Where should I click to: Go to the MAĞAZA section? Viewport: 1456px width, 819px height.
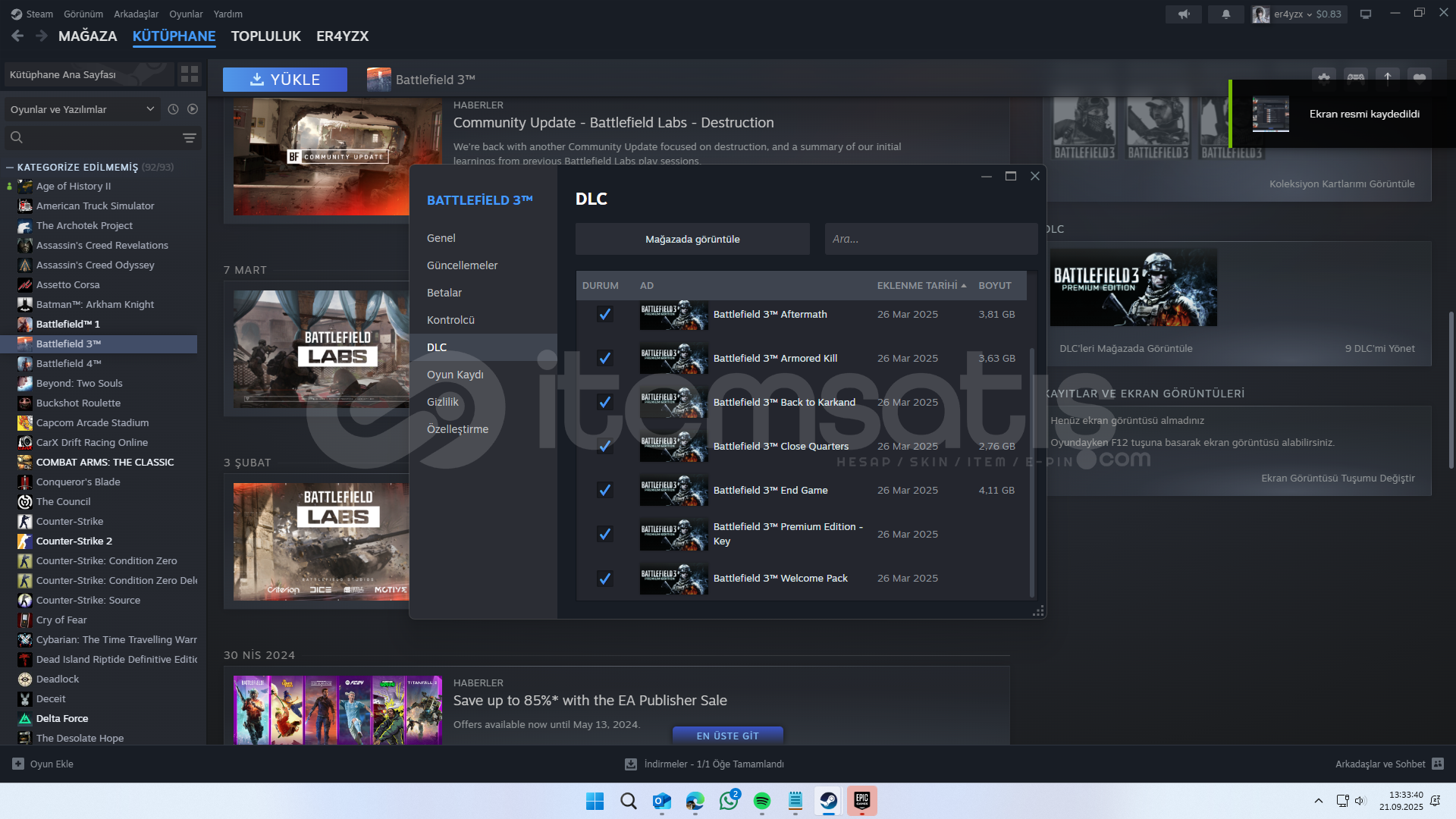coord(88,36)
